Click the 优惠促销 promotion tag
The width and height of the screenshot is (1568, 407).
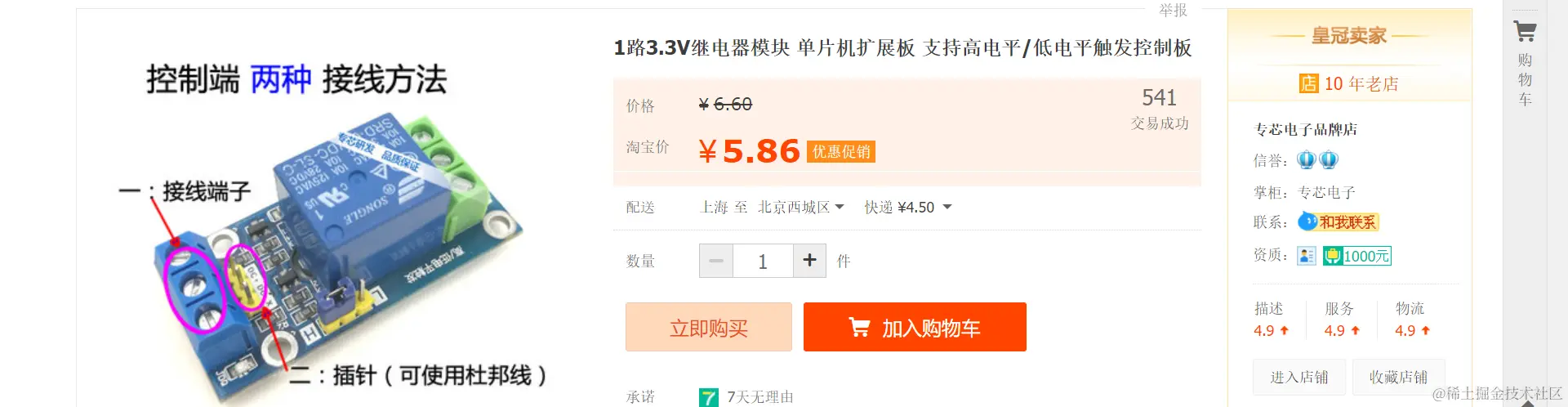pos(841,151)
